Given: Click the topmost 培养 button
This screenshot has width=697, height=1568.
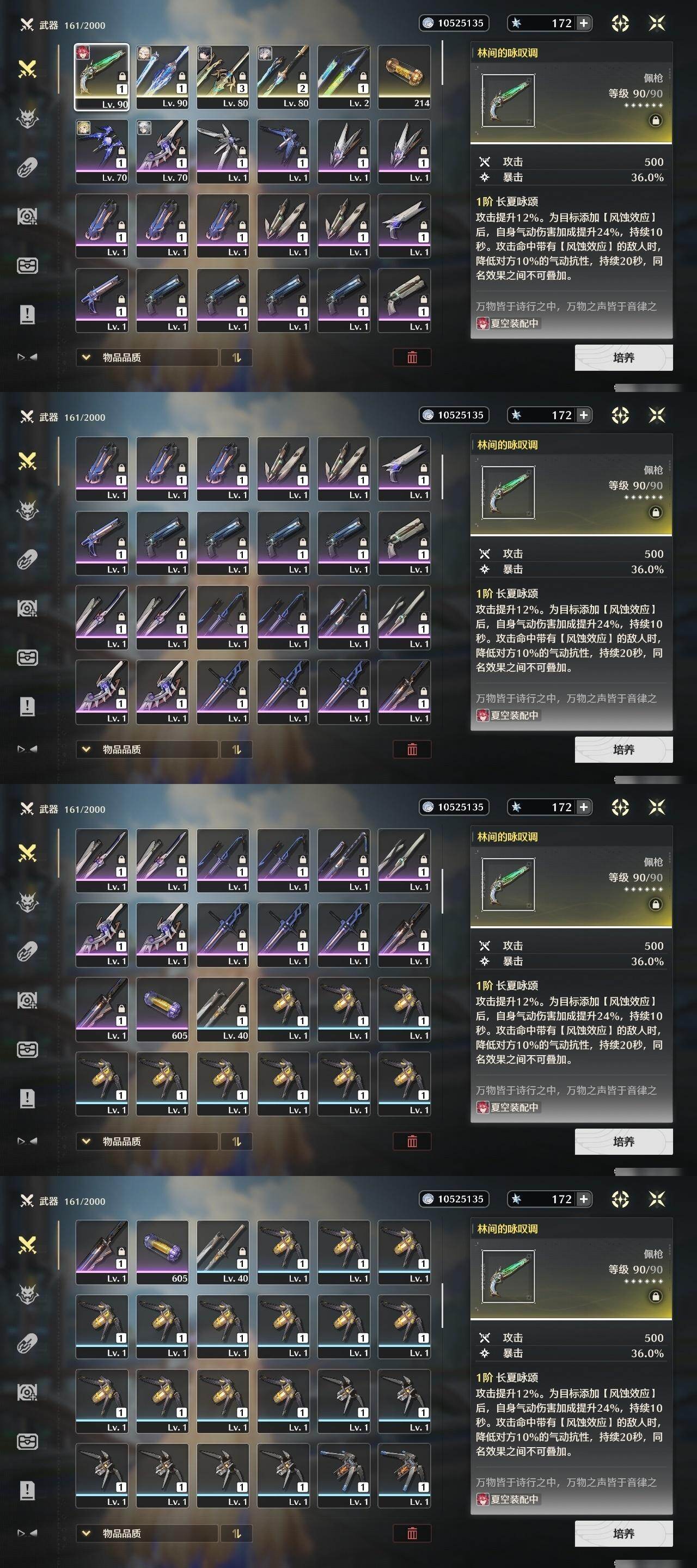Looking at the screenshot, I should (x=623, y=357).
